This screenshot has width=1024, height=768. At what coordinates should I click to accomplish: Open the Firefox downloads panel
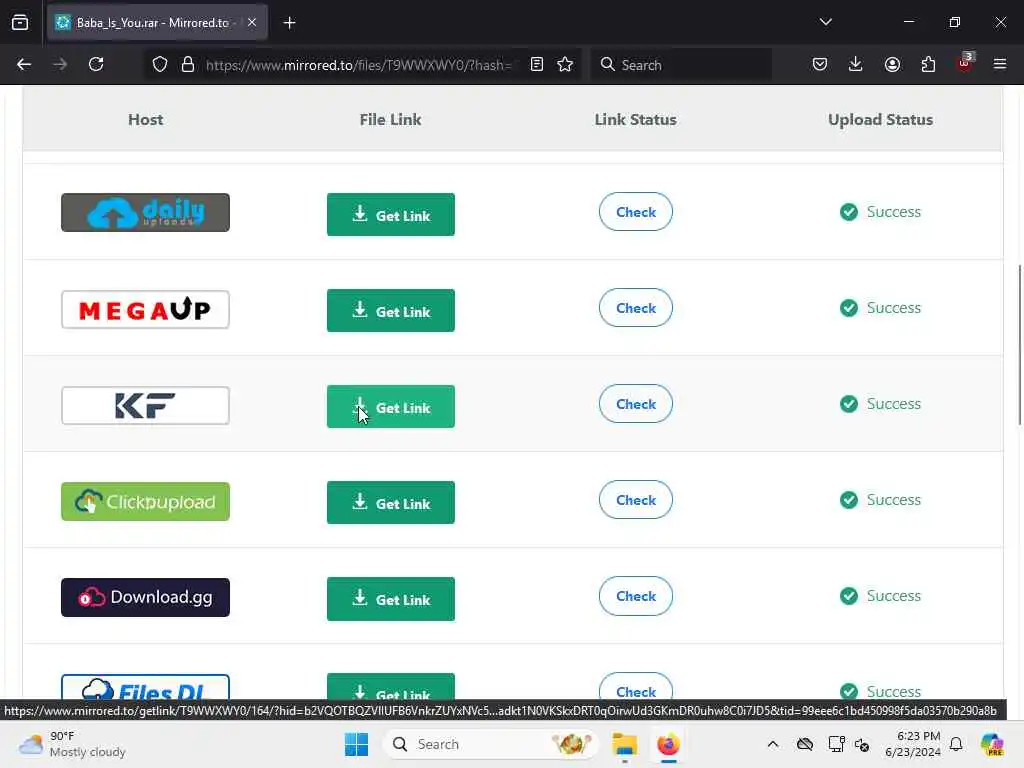[x=856, y=65]
